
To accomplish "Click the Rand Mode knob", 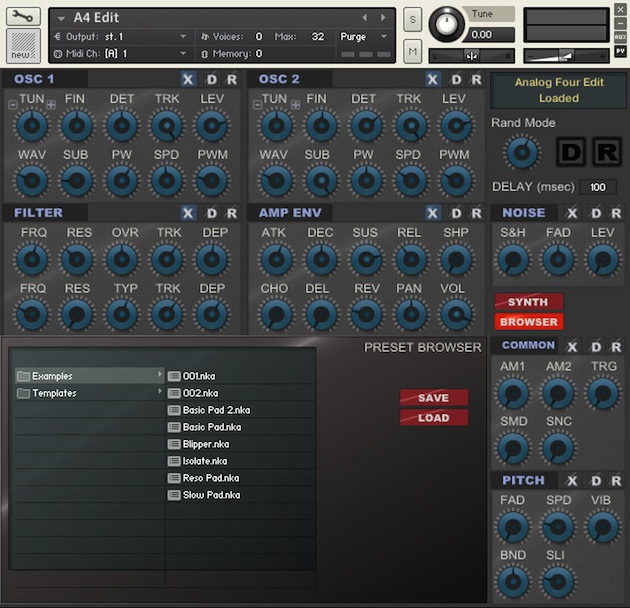I will tap(522, 152).
